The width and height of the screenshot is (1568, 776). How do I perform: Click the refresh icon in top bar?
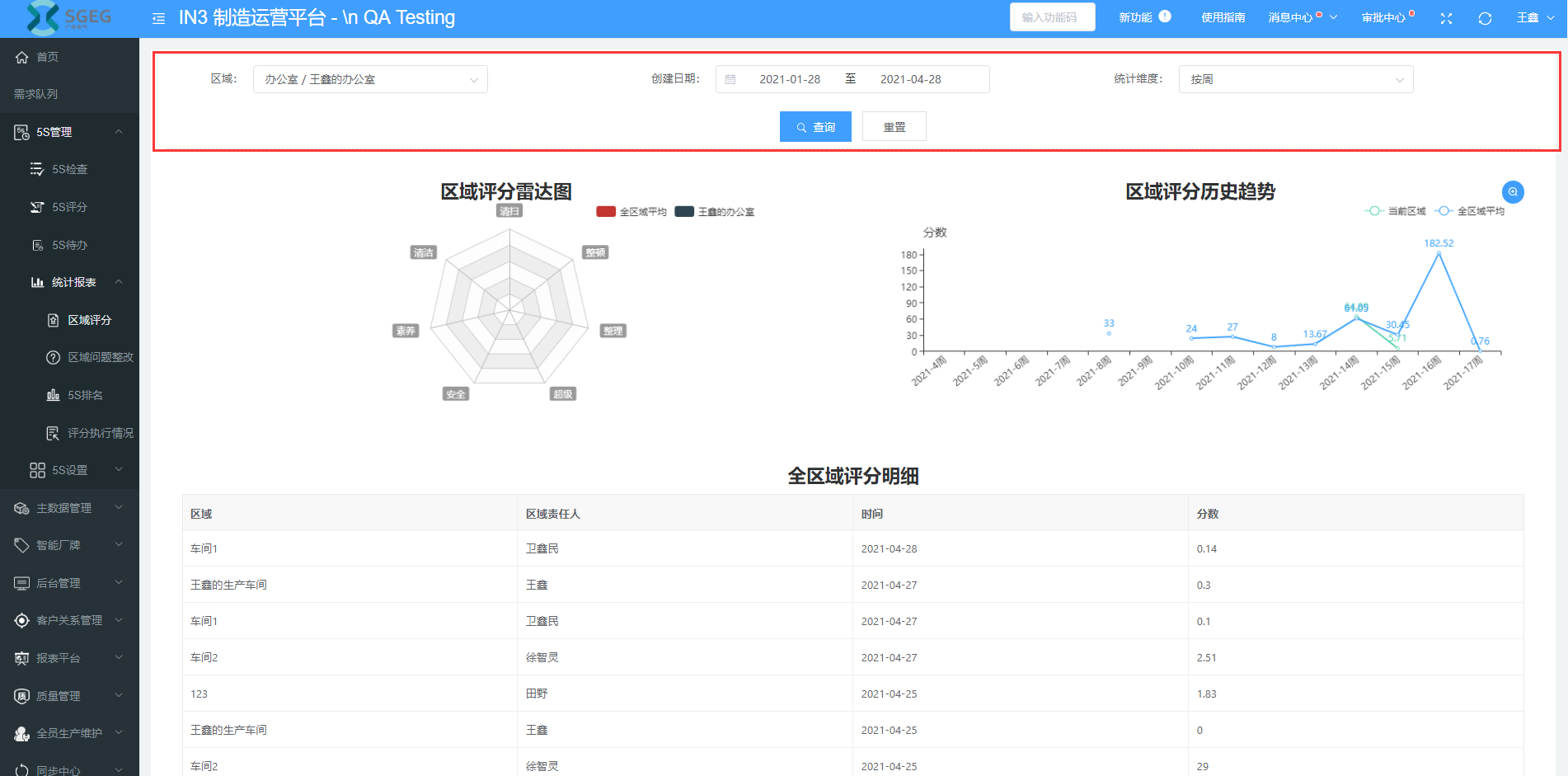1485,18
